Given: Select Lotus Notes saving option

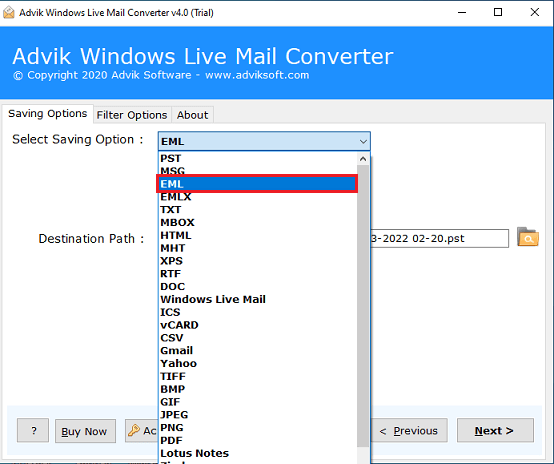Looking at the screenshot, I should point(258,453).
